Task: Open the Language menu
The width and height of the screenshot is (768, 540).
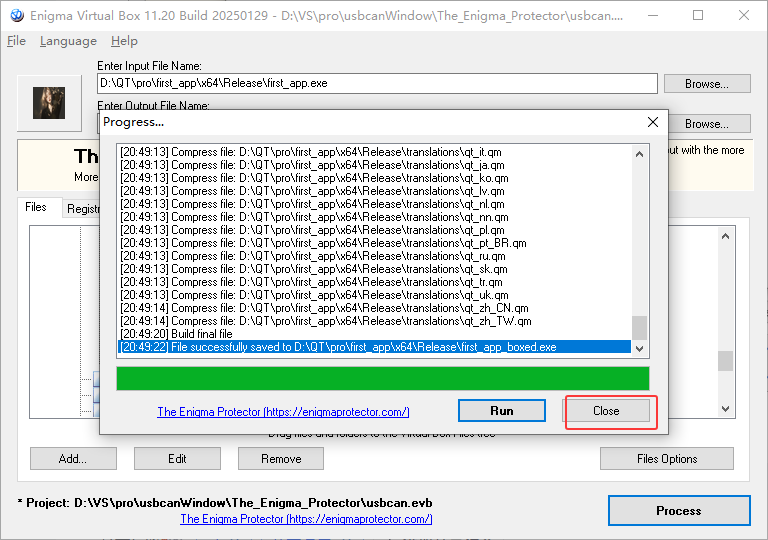Action: pyautogui.click(x=68, y=41)
